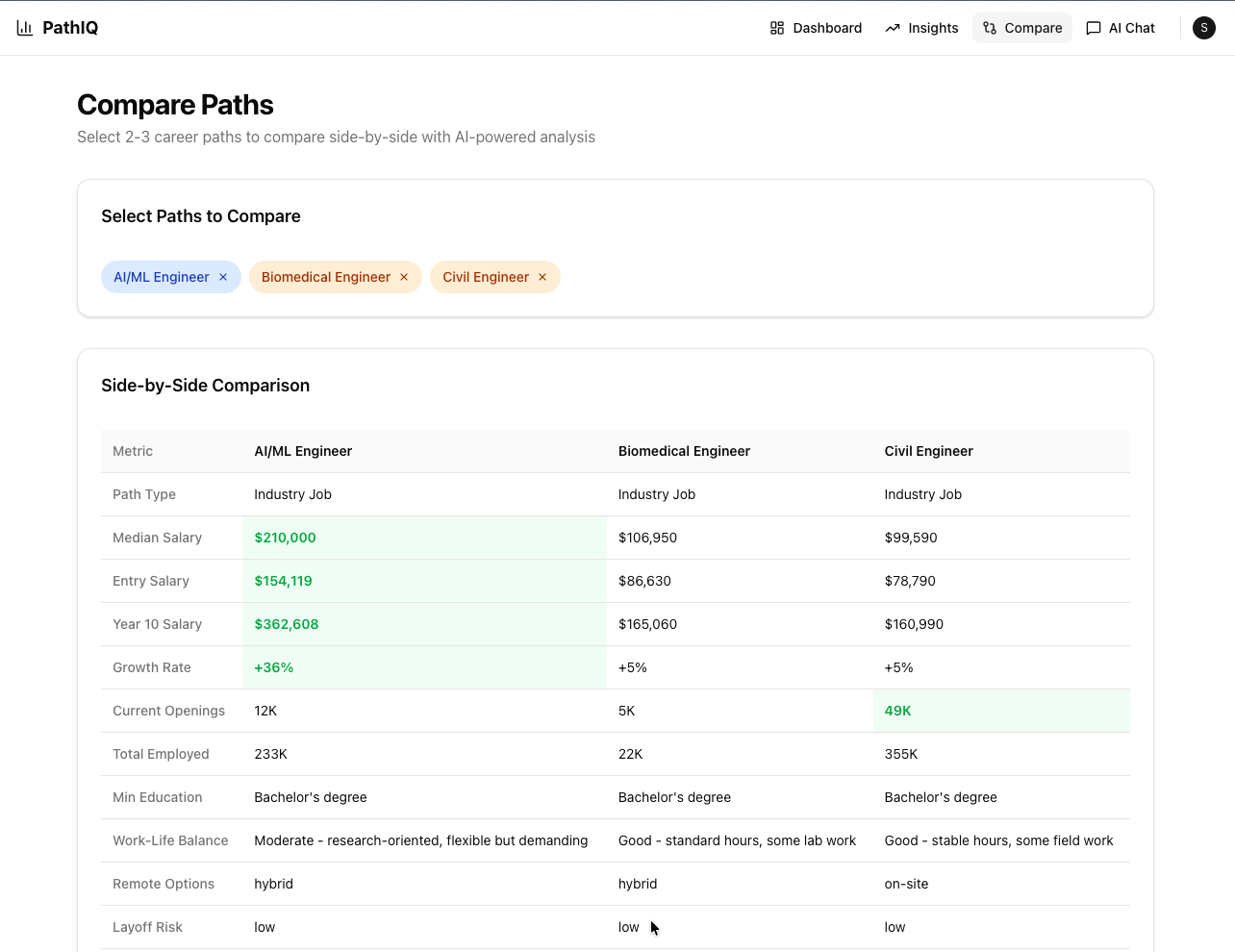This screenshot has width=1235, height=952.
Task: Remove the AI/ML Engineer path chip
Action: [x=223, y=277]
